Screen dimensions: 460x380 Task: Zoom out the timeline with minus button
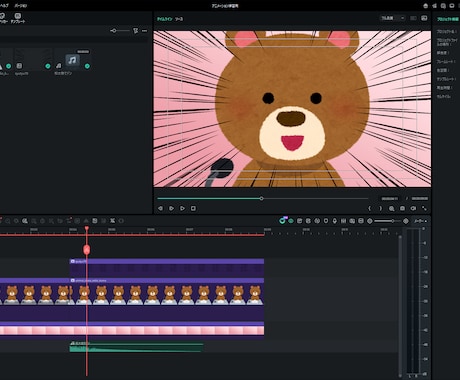pyautogui.click(x=370, y=221)
